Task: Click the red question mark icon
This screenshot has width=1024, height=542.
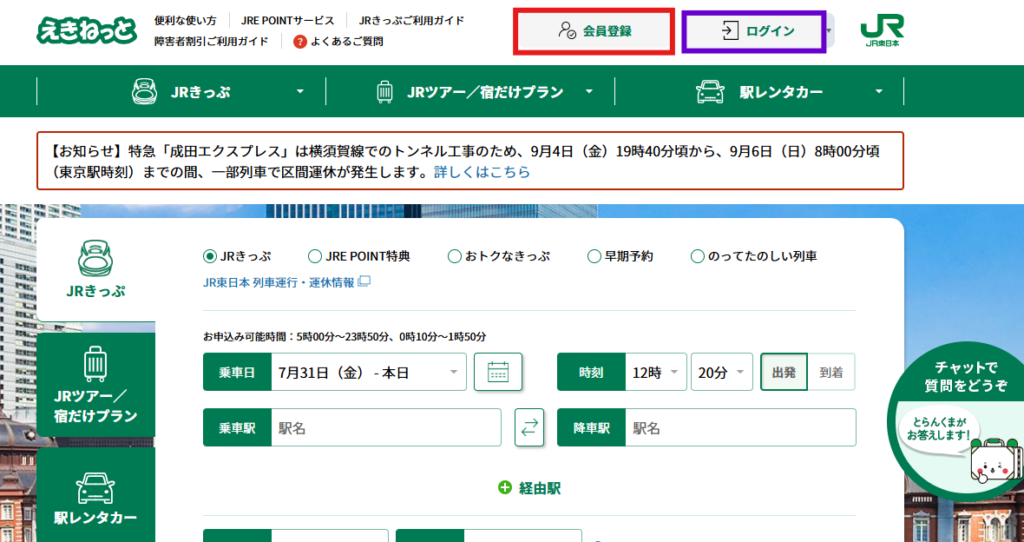Action: [300, 41]
